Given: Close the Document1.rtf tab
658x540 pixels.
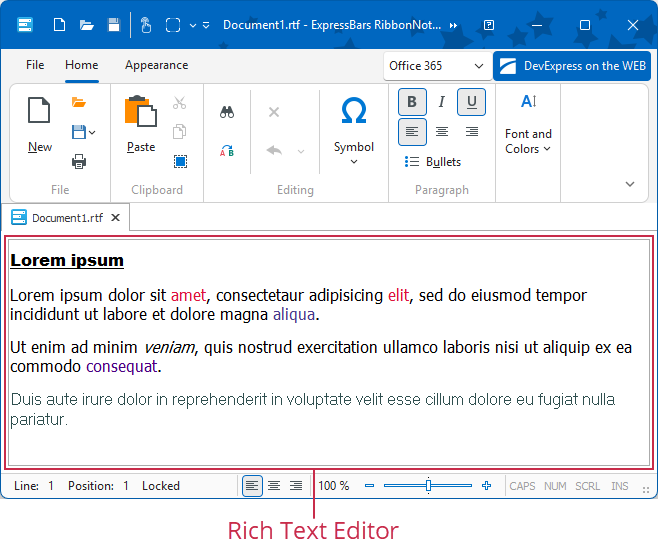Looking at the screenshot, I should pyautogui.click(x=115, y=217).
